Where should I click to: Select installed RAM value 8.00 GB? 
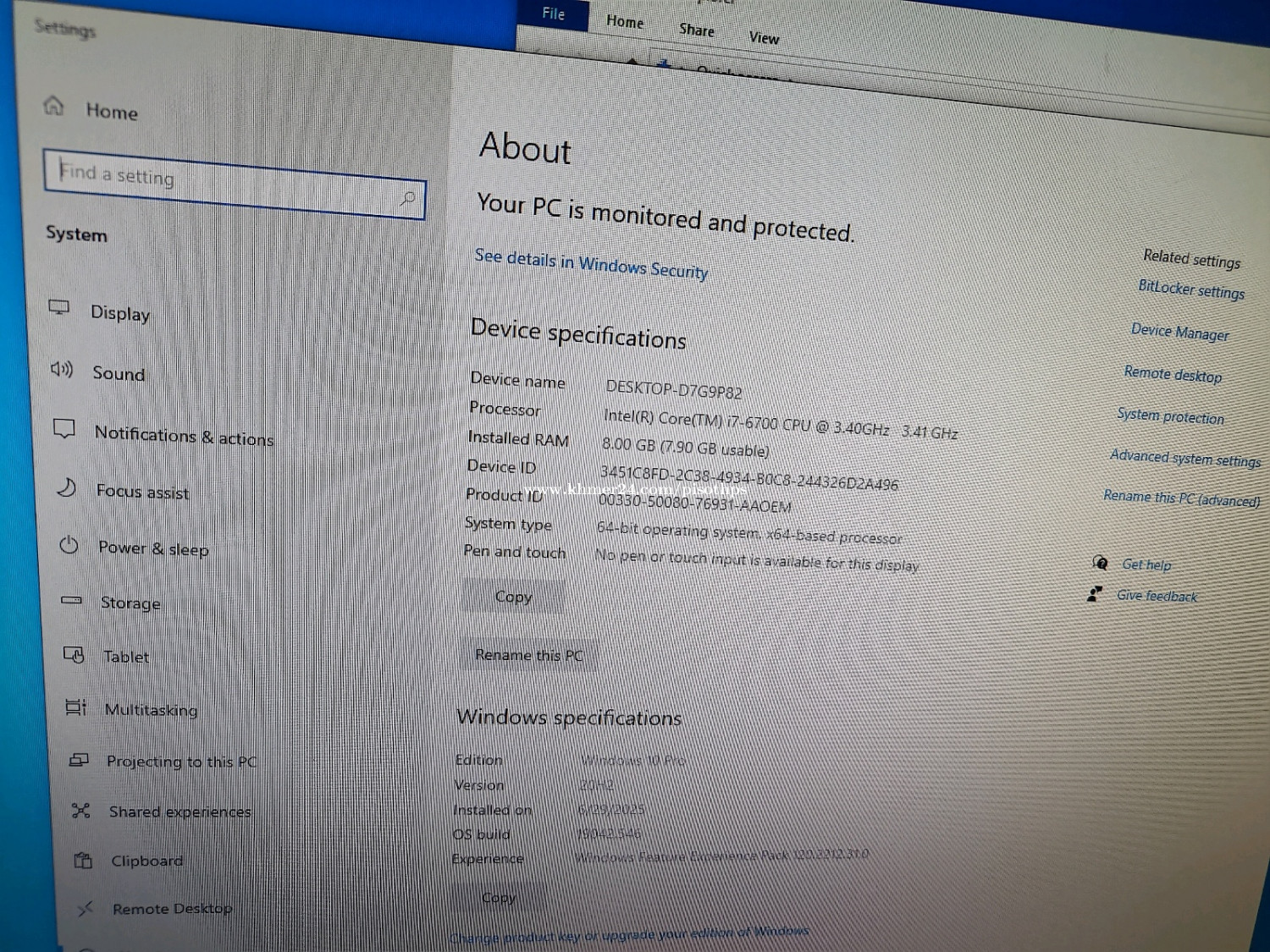[685, 448]
